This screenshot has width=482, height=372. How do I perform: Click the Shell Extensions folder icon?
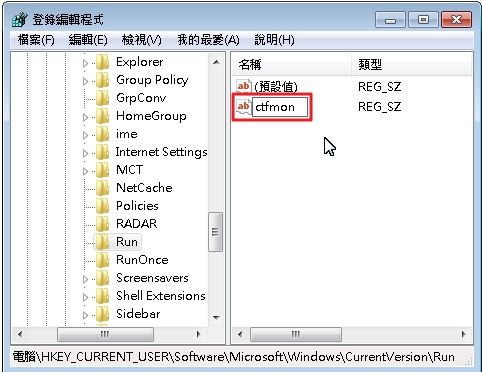[102, 296]
